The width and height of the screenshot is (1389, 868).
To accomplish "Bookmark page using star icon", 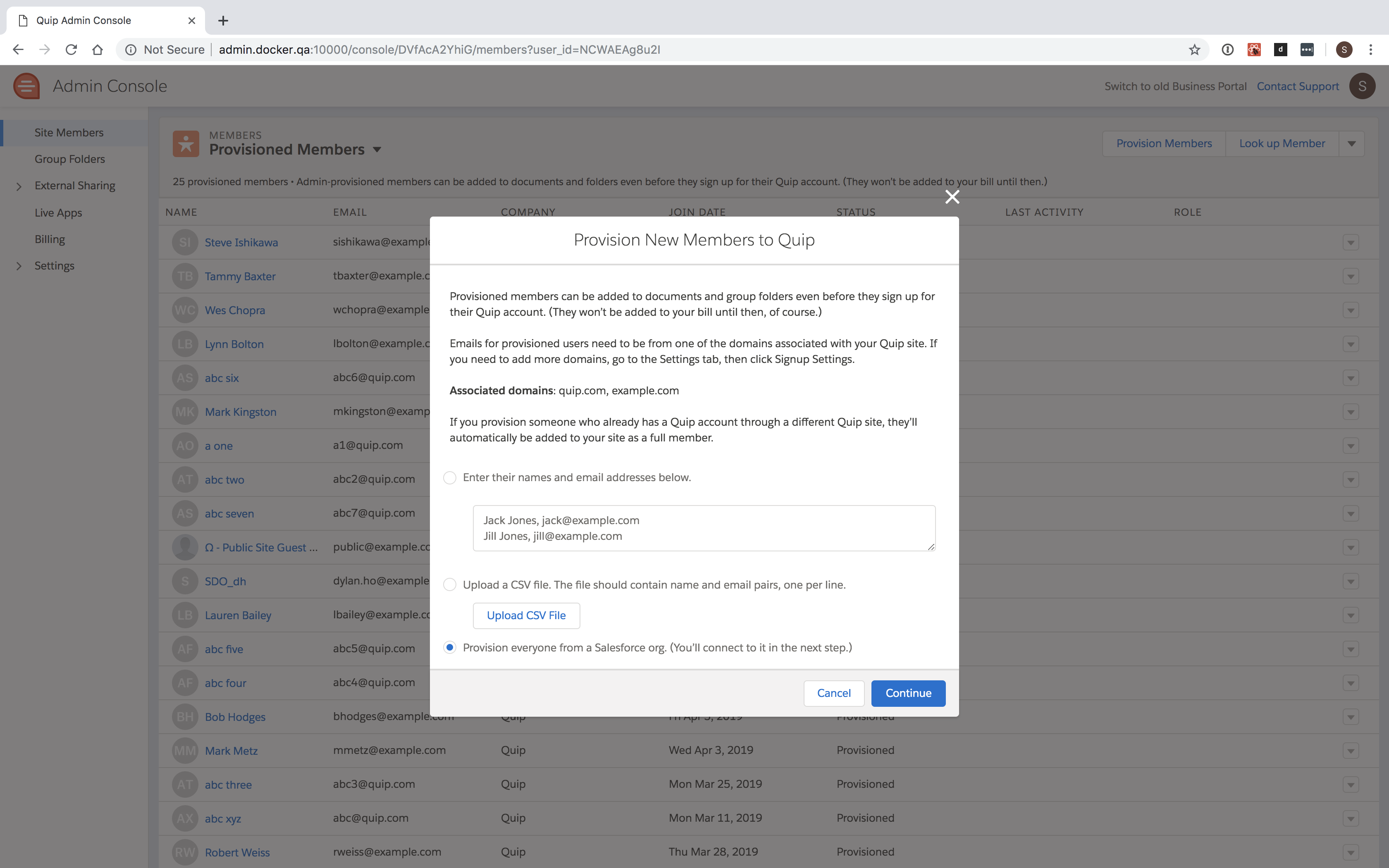I will tap(1194, 50).
